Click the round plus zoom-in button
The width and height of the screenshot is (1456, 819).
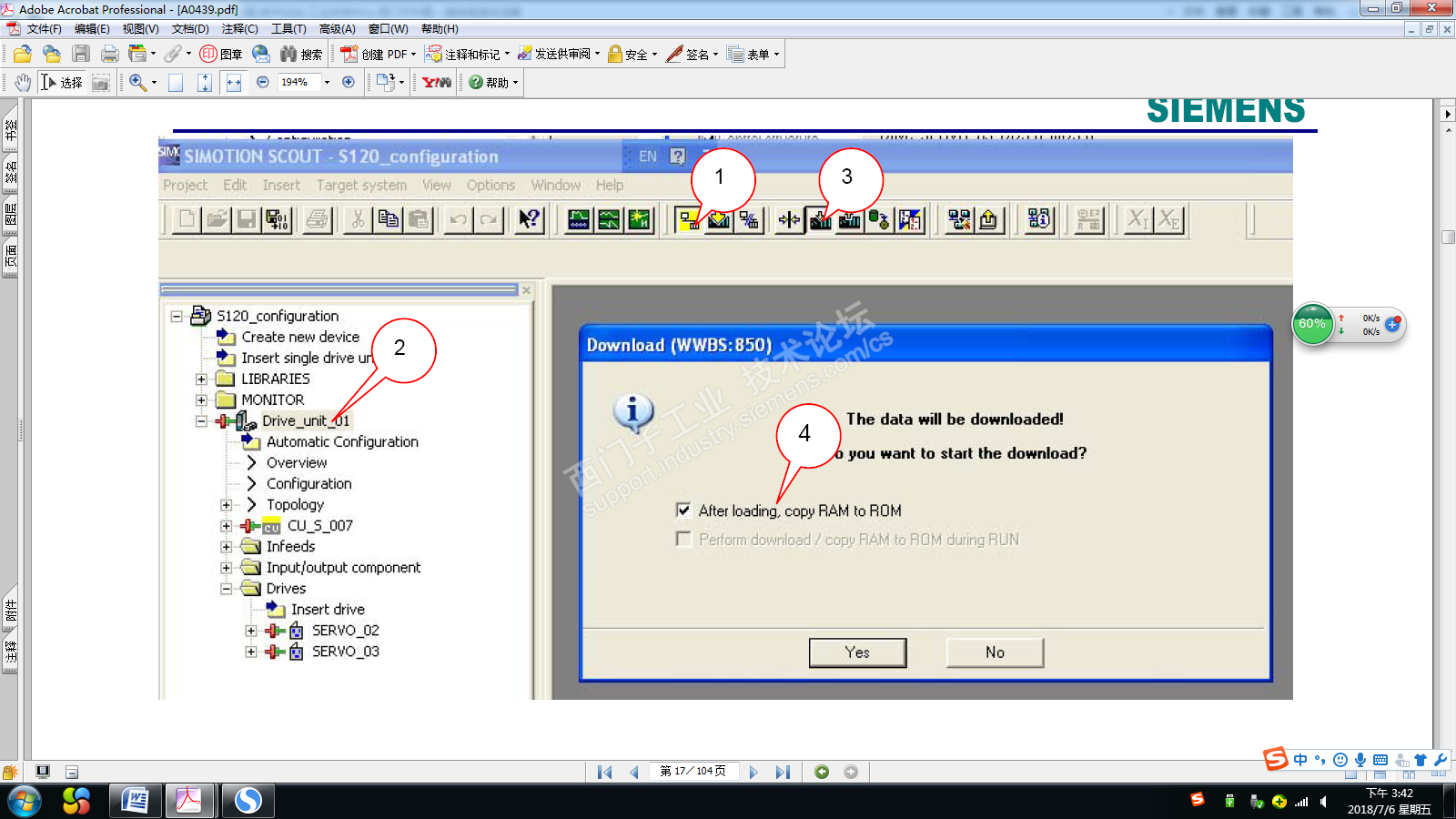click(x=349, y=82)
